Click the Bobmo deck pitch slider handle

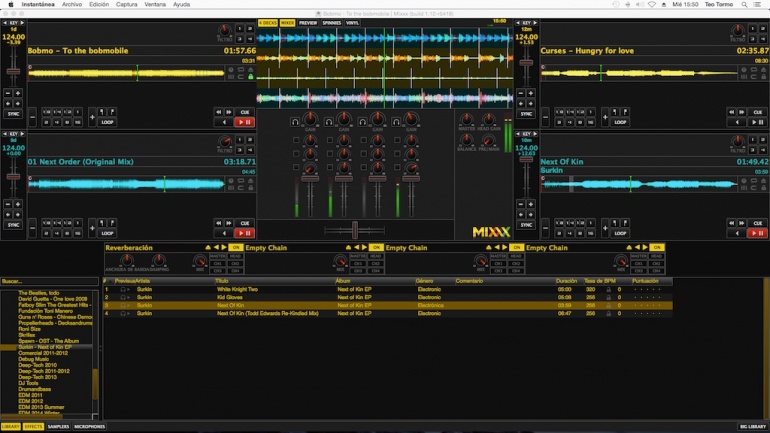click(x=13, y=72)
